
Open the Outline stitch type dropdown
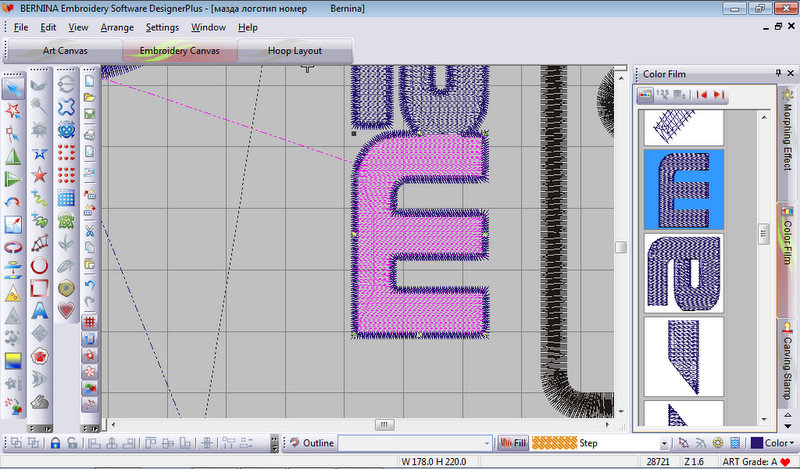click(487, 443)
